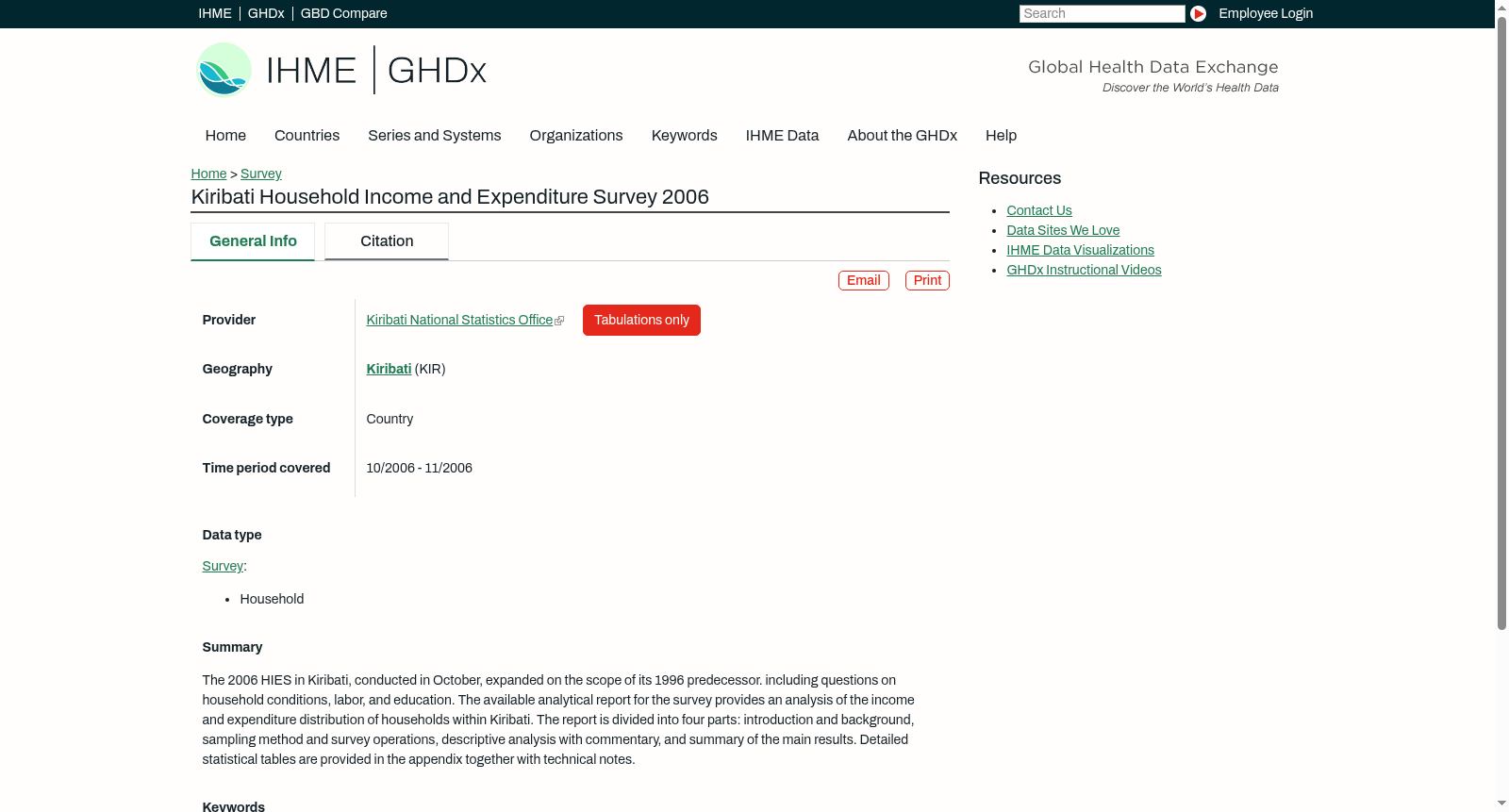Open GHDx Instructional Videos link

tap(1085, 270)
